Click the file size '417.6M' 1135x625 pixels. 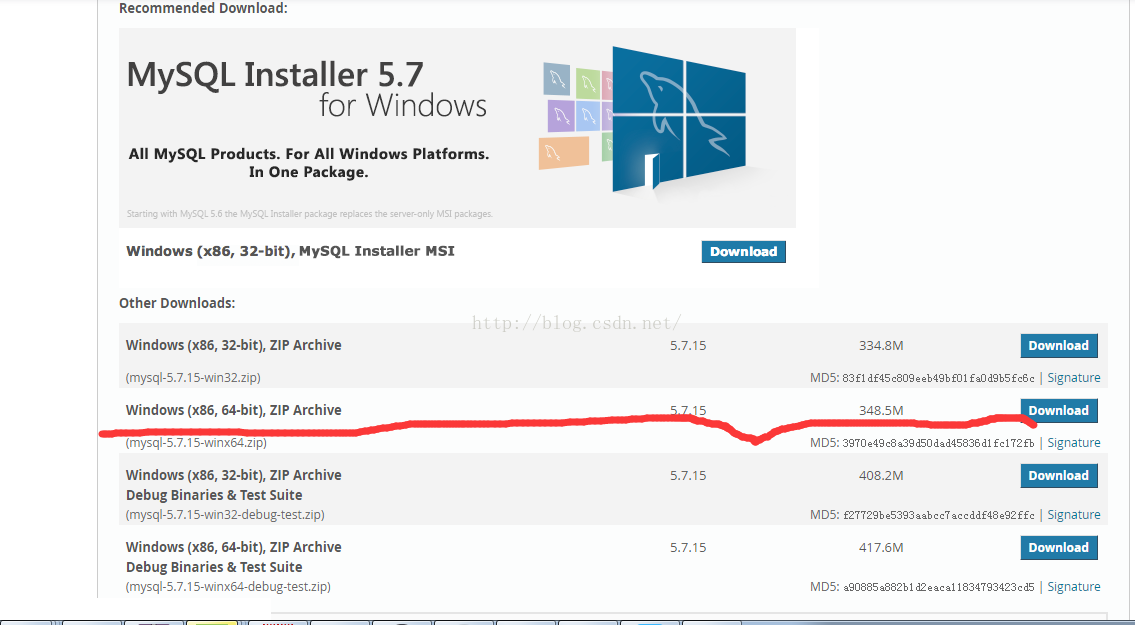tap(881, 548)
